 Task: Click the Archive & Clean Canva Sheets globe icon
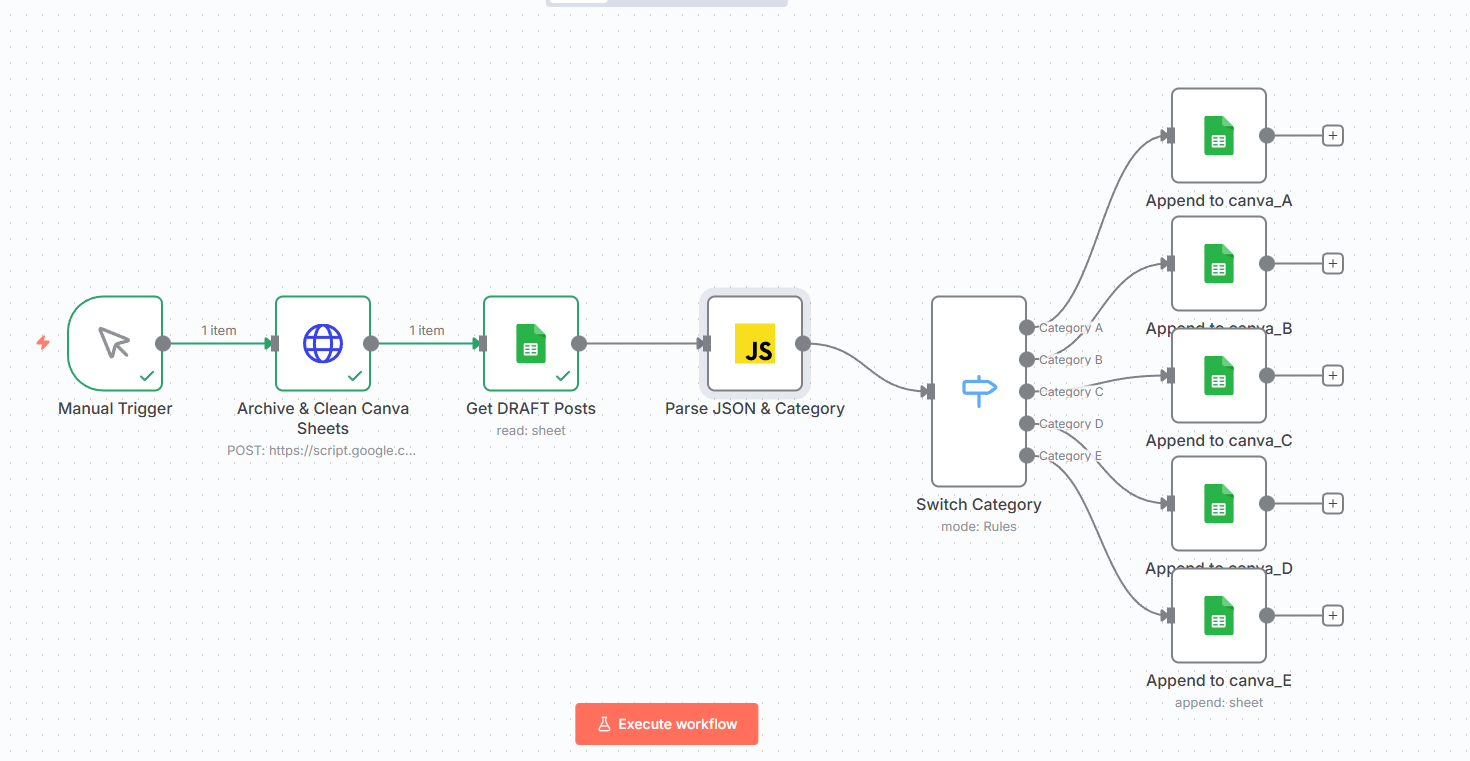[x=323, y=343]
